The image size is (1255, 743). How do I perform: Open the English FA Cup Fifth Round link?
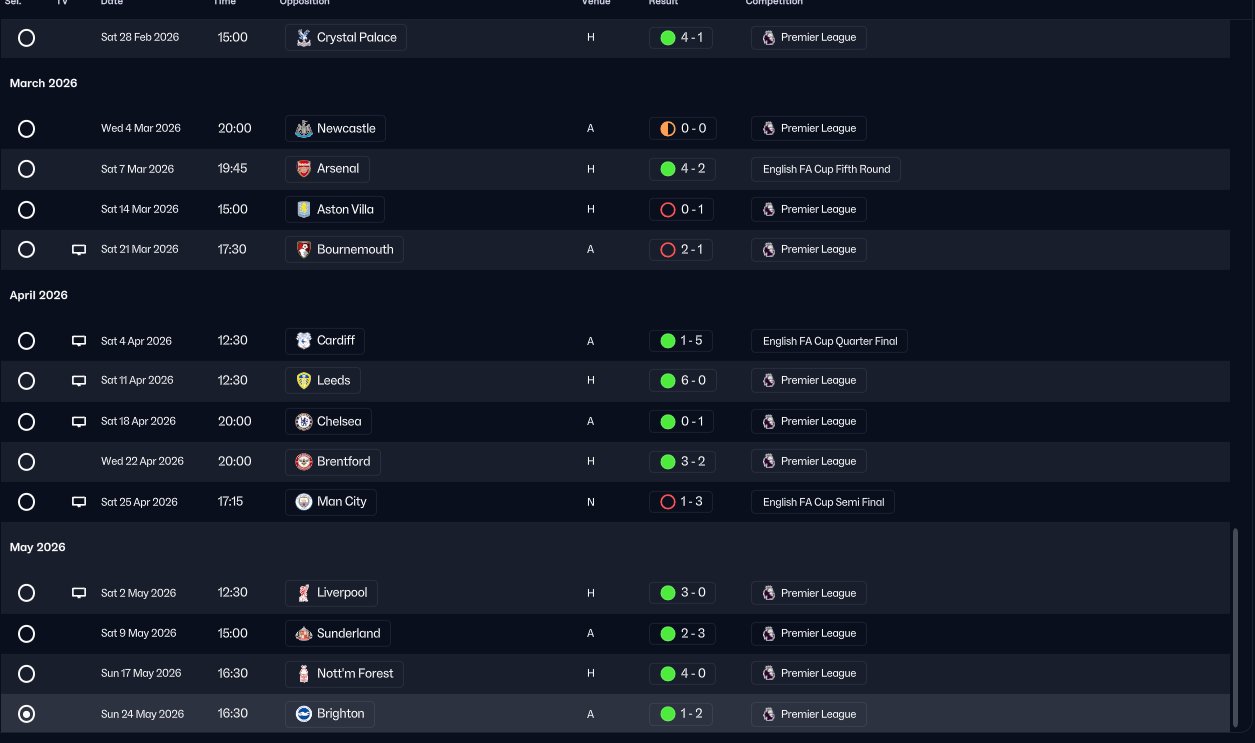pos(826,169)
